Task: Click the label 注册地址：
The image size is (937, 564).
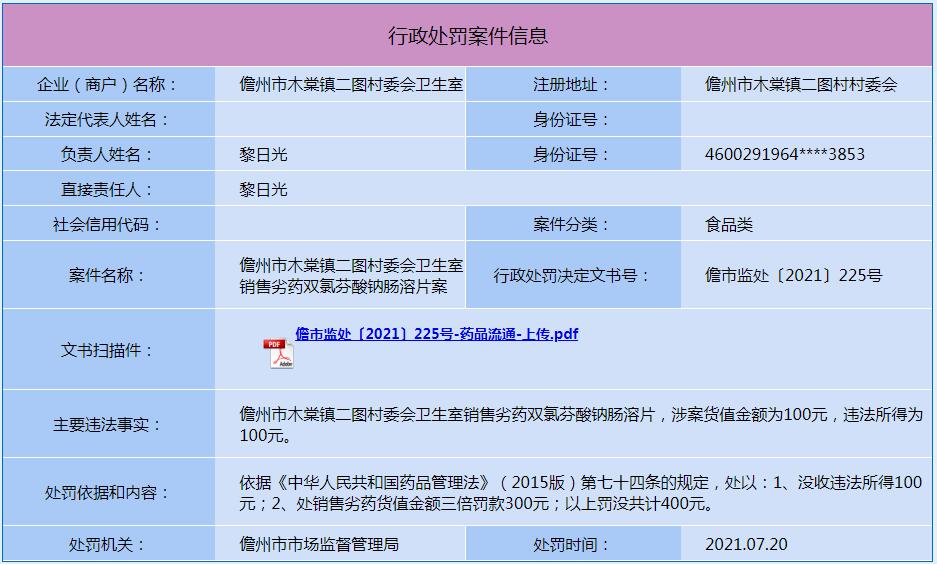Action: click(x=572, y=84)
